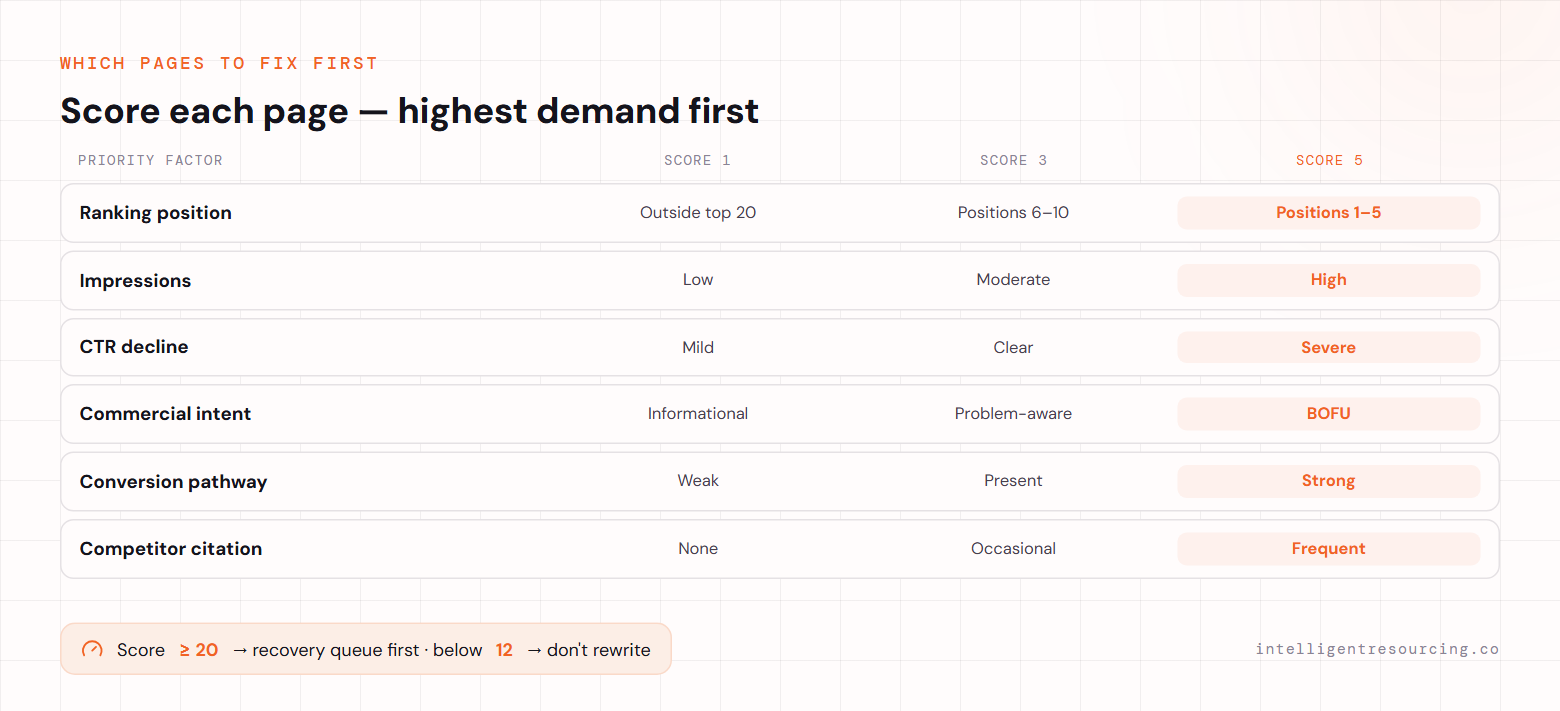The width and height of the screenshot is (1560, 711).
Task: Click the 'Moderate' impressions cell
Action: point(1013,280)
